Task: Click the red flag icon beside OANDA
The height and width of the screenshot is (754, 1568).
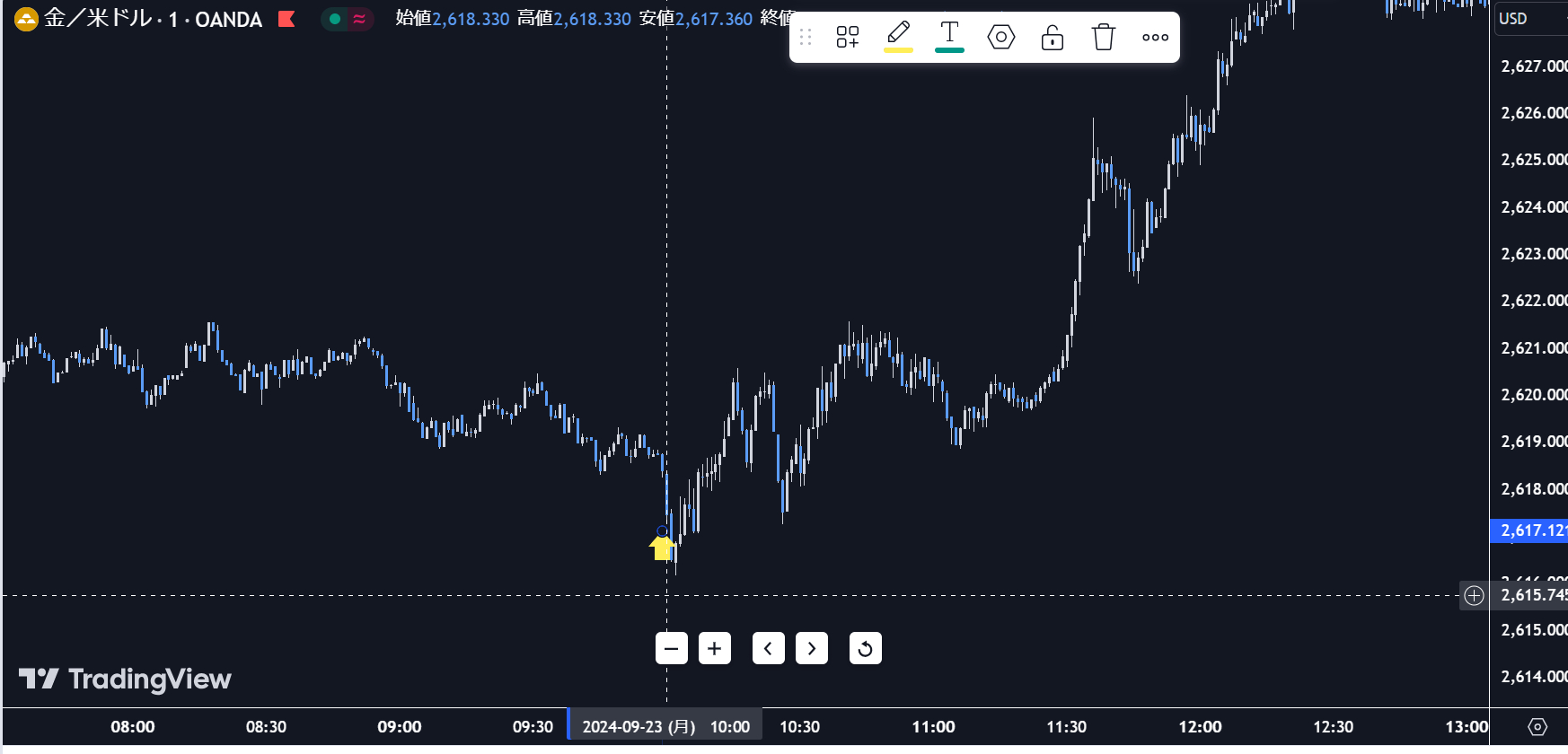Action: [286, 19]
